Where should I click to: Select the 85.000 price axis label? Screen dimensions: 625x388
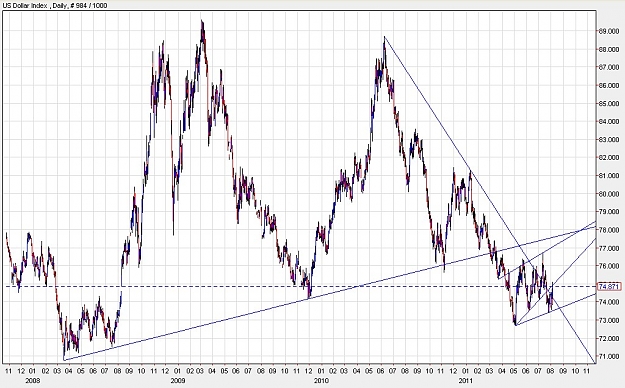tap(610, 103)
